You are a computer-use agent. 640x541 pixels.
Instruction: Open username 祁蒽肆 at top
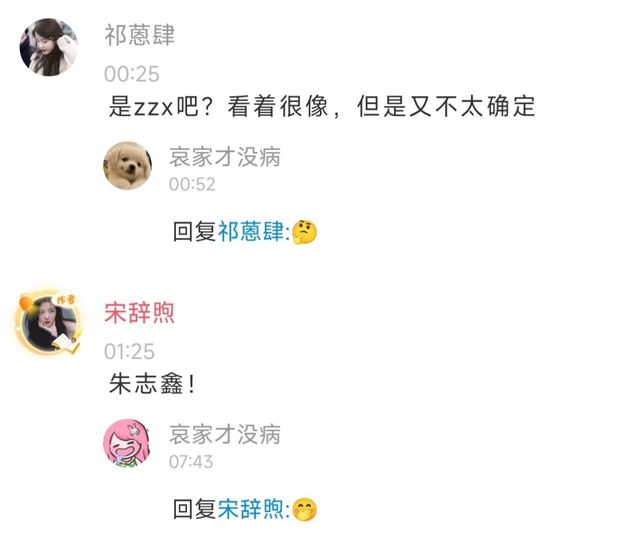pos(140,35)
